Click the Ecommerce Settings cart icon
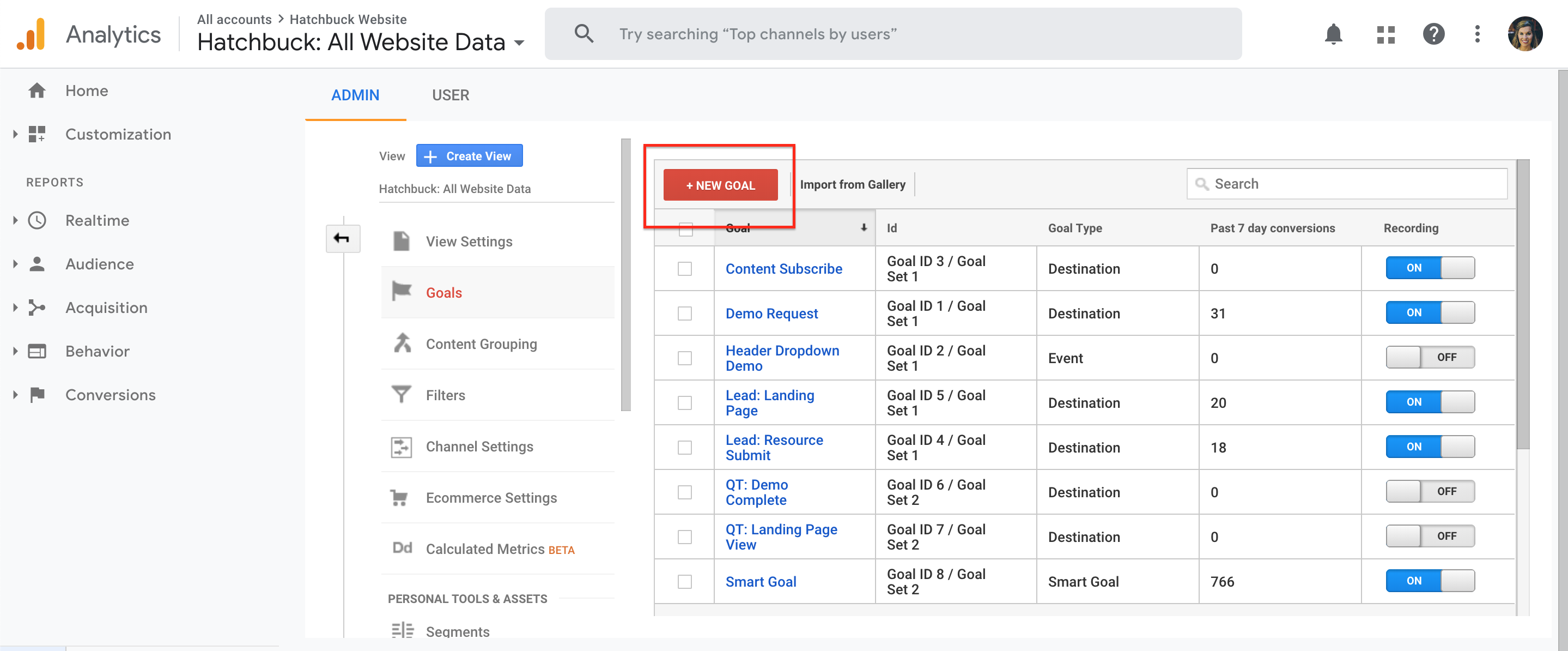The height and width of the screenshot is (651, 1568). 399,498
